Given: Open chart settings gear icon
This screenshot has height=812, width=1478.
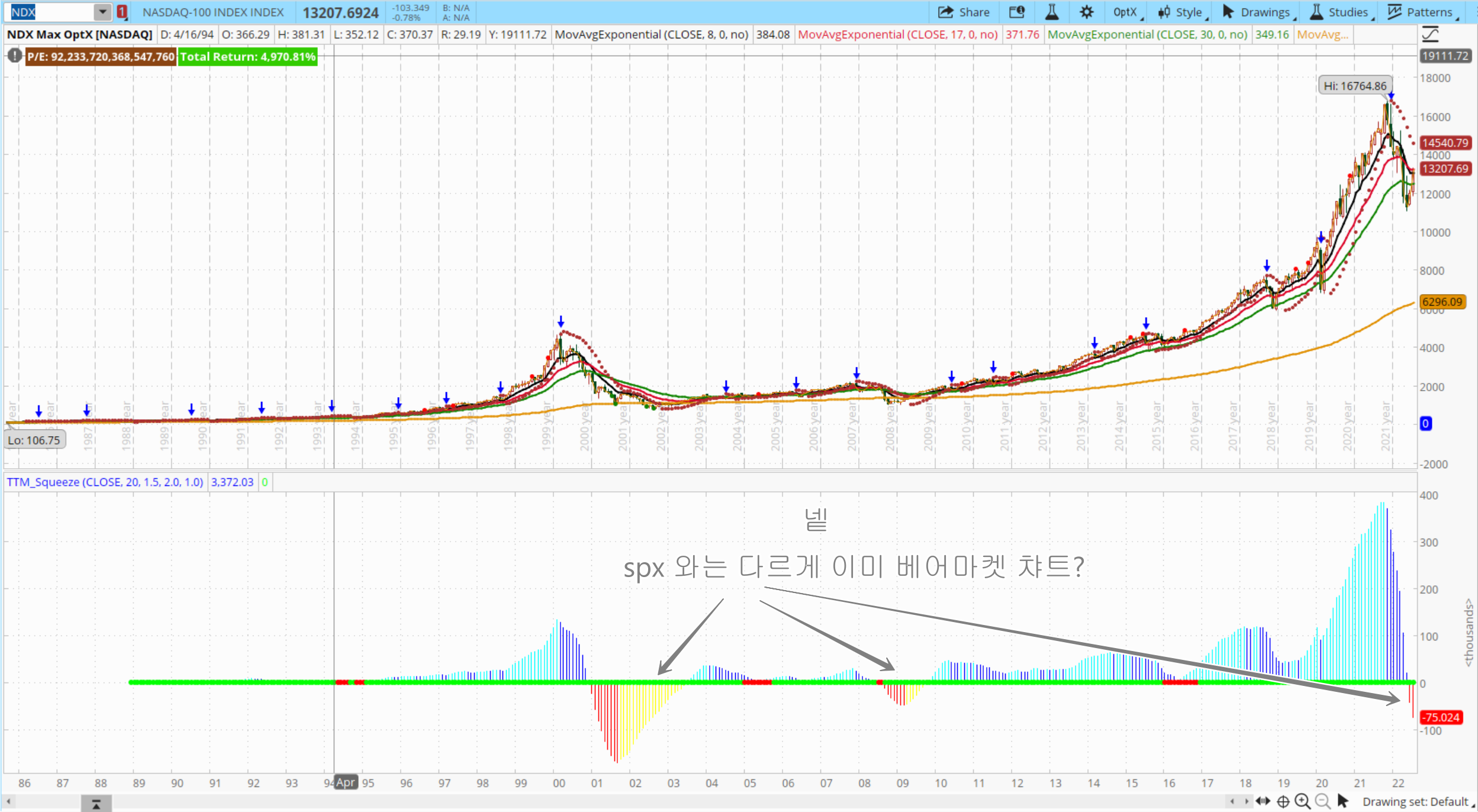Looking at the screenshot, I should click(1086, 12).
